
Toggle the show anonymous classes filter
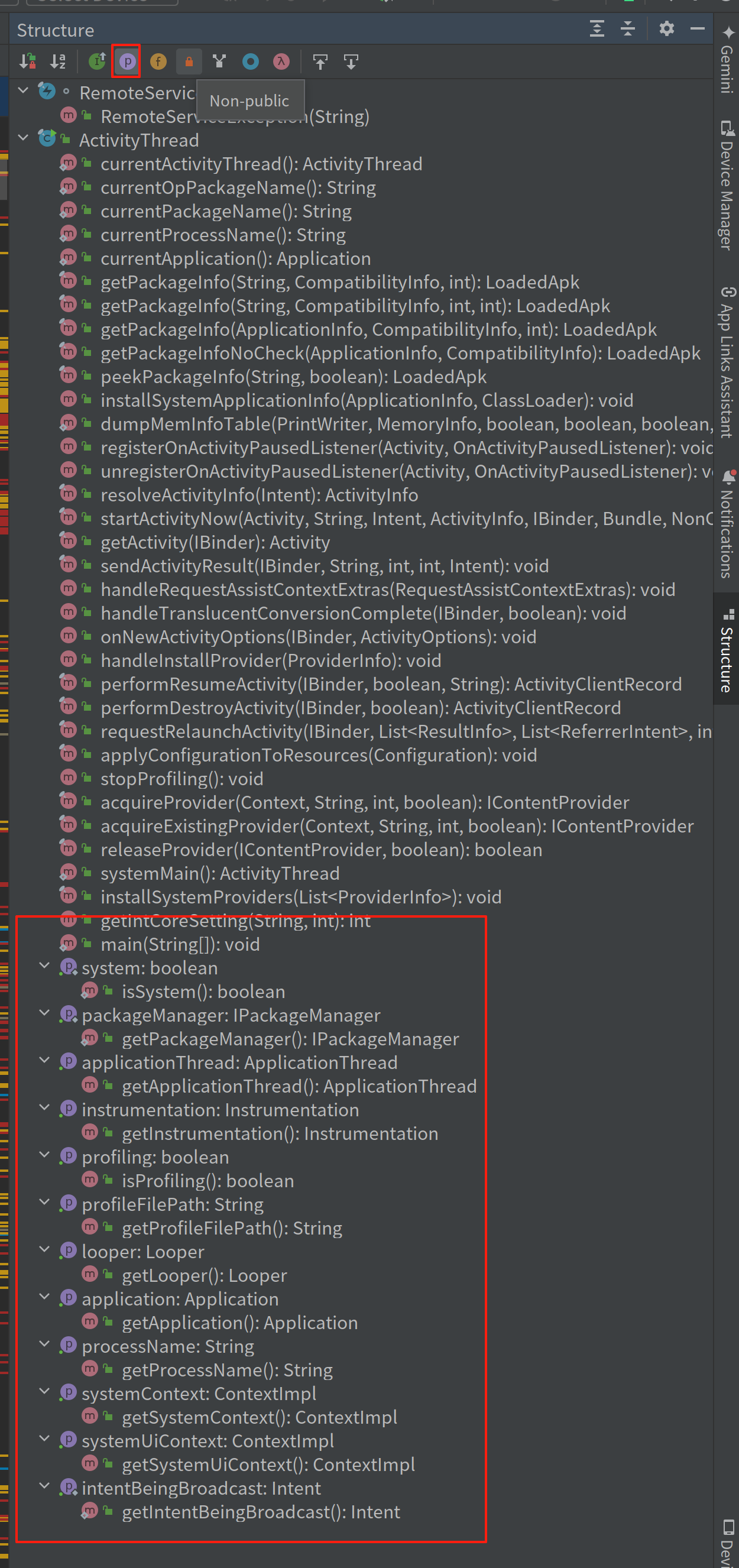tap(220, 61)
